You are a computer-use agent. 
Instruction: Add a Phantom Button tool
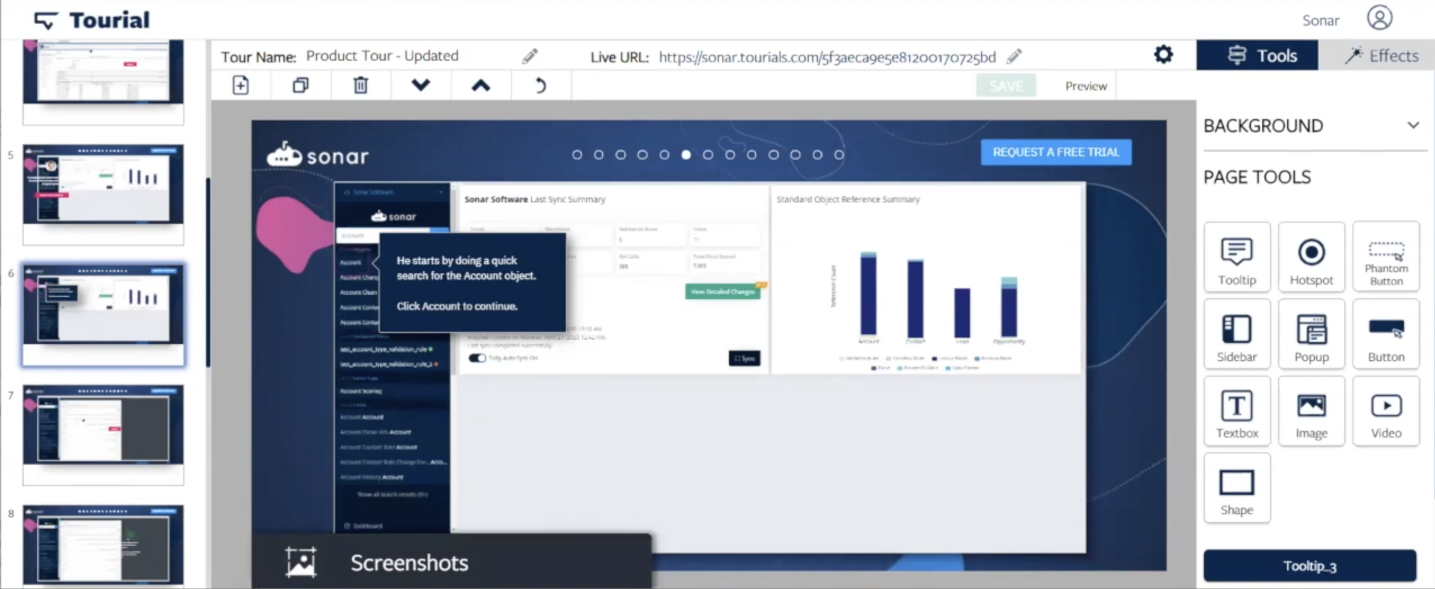[1386, 257]
